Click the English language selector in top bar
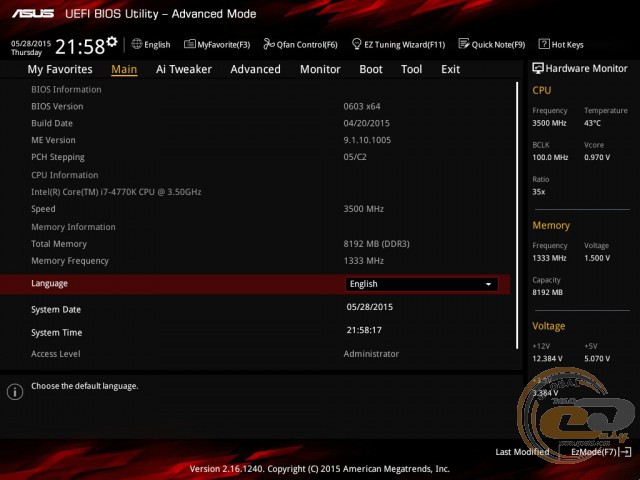This screenshot has width=640, height=480. (151, 44)
